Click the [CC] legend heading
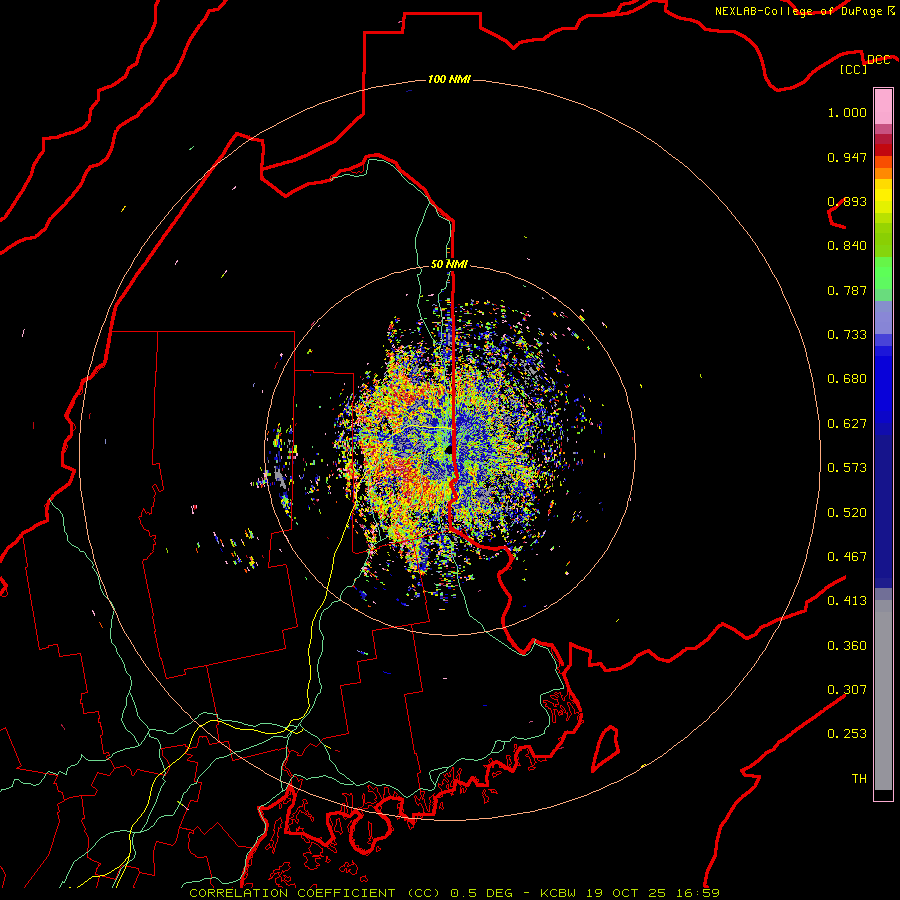Viewport: 900px width, 900px height. pyautogui.click(x=854, y=69)
